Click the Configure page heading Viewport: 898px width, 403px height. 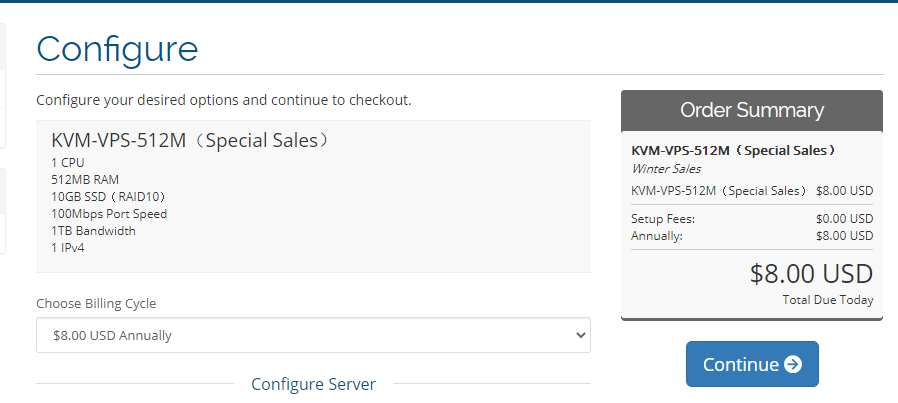[117, 48]
